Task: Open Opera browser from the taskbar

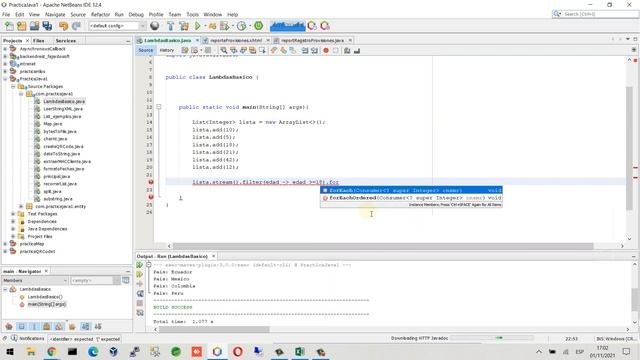Action: [238, 351]
